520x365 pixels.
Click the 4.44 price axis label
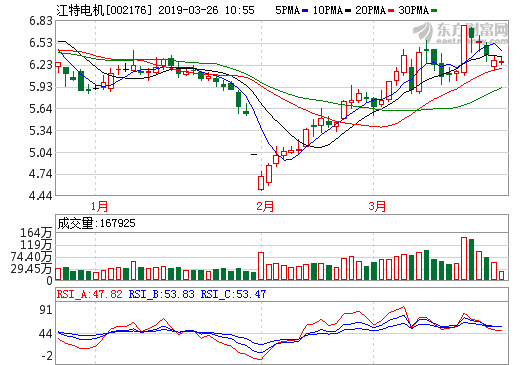click(x=41, y=196)
